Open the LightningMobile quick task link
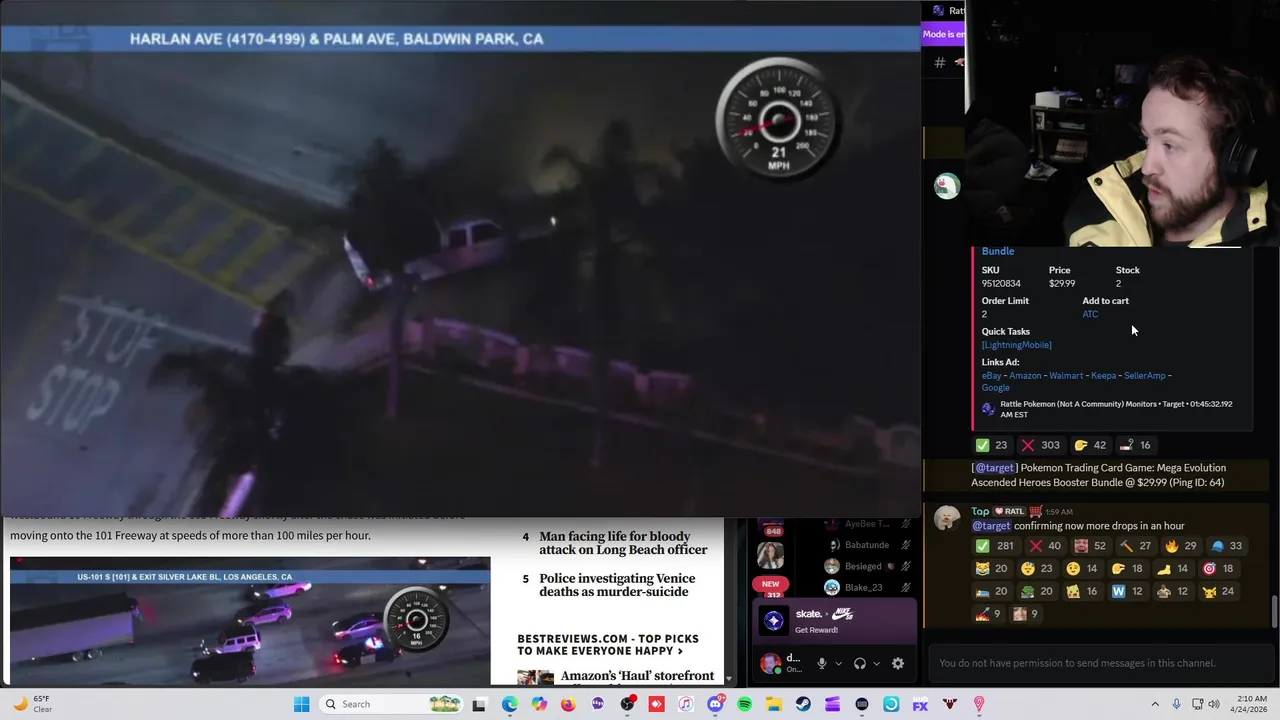This screenshot has height=720, width=1280. click(1016, 345)
